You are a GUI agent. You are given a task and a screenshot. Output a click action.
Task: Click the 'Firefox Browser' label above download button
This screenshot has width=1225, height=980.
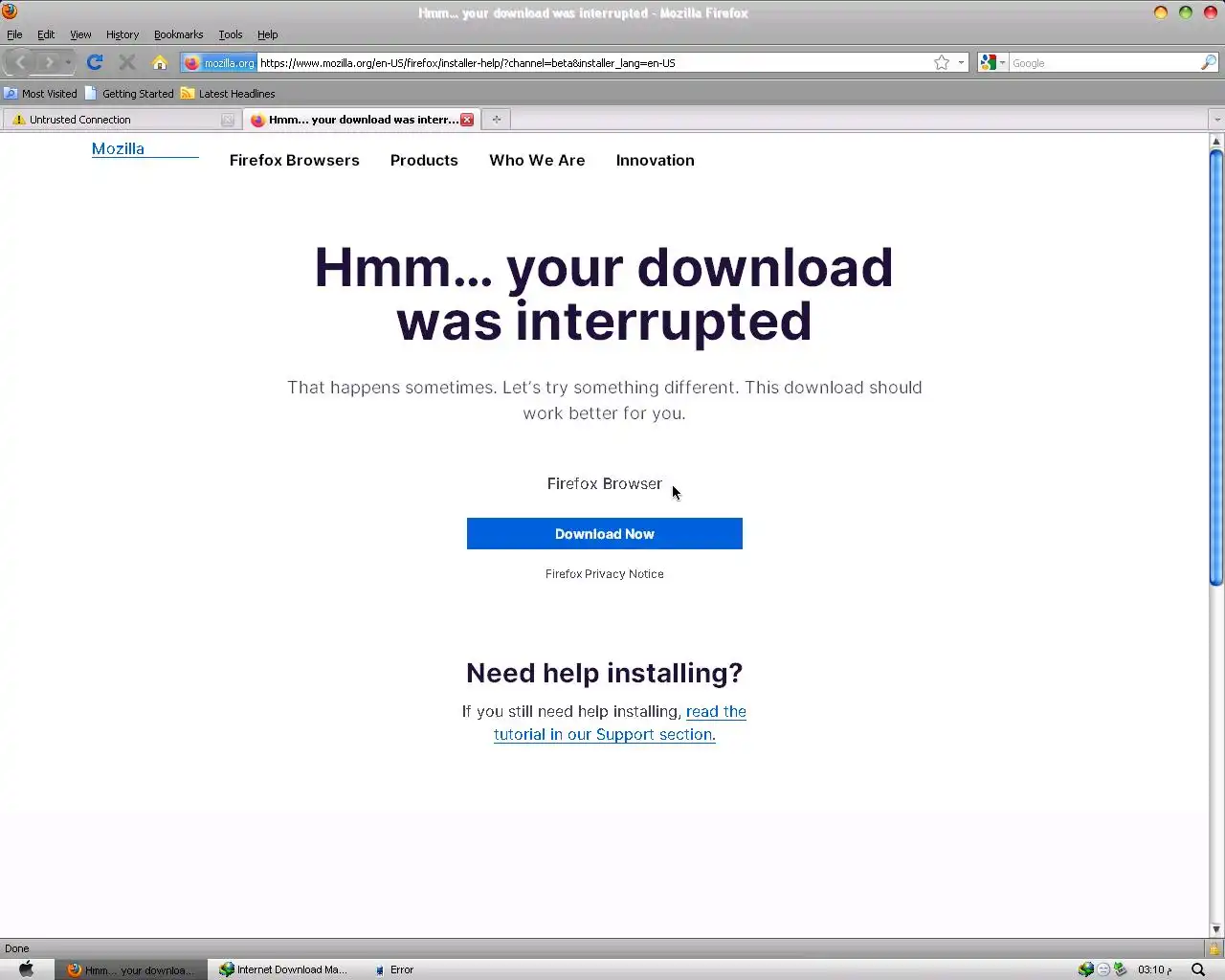[x=605, y=483]
